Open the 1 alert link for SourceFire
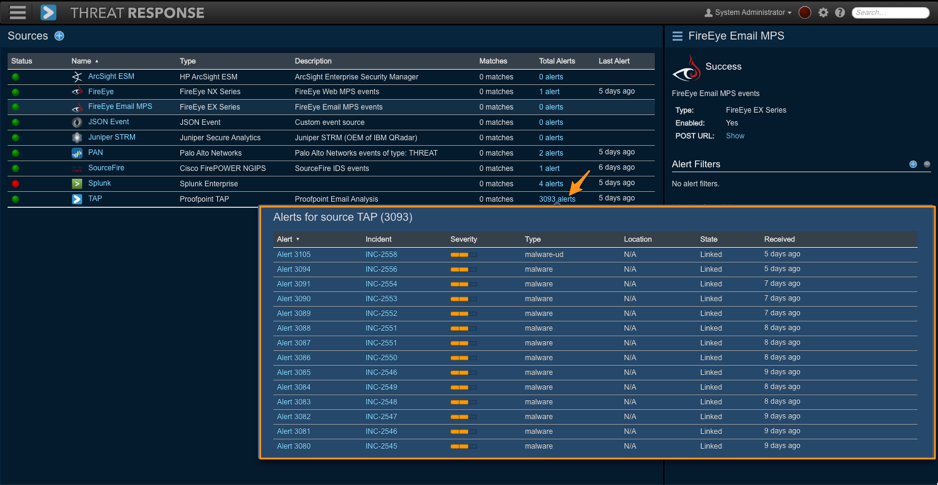The image size is (938, 485). point(549,169)
